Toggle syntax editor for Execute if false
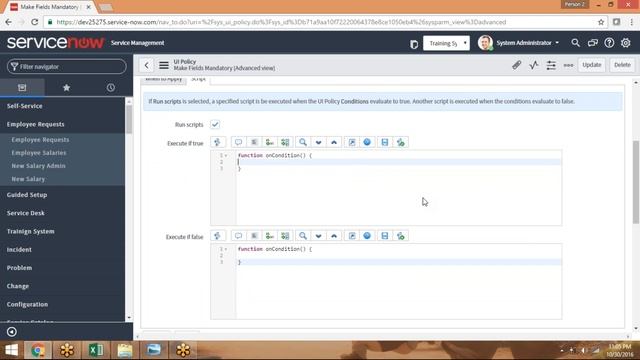The width and height of the screenshot is (640, 360). pos(218,236)
